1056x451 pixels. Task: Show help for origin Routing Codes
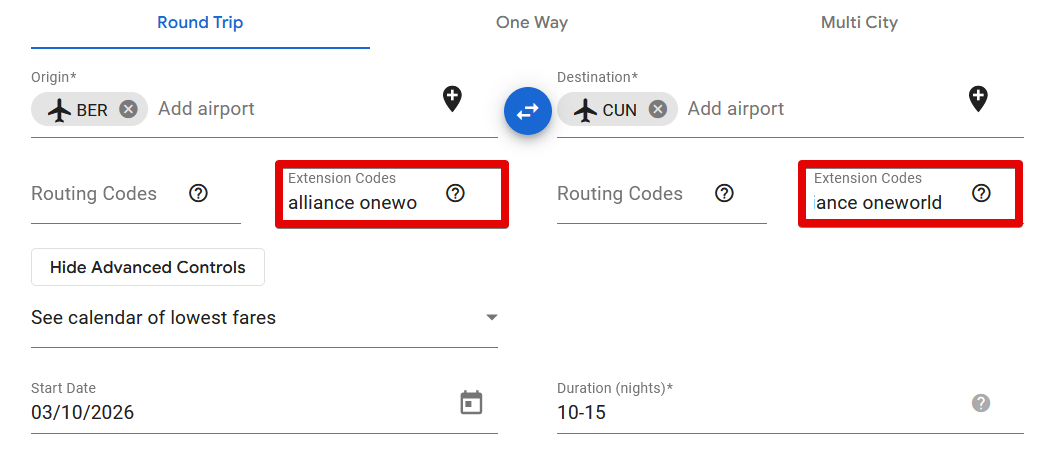coord(198,194)
